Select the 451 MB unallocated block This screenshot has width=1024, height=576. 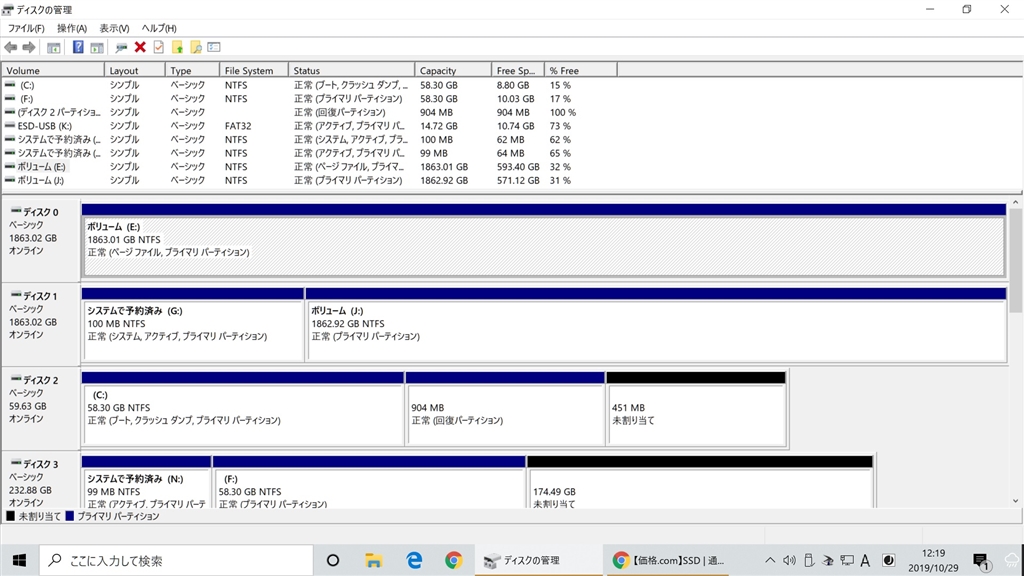coord(696,415)
